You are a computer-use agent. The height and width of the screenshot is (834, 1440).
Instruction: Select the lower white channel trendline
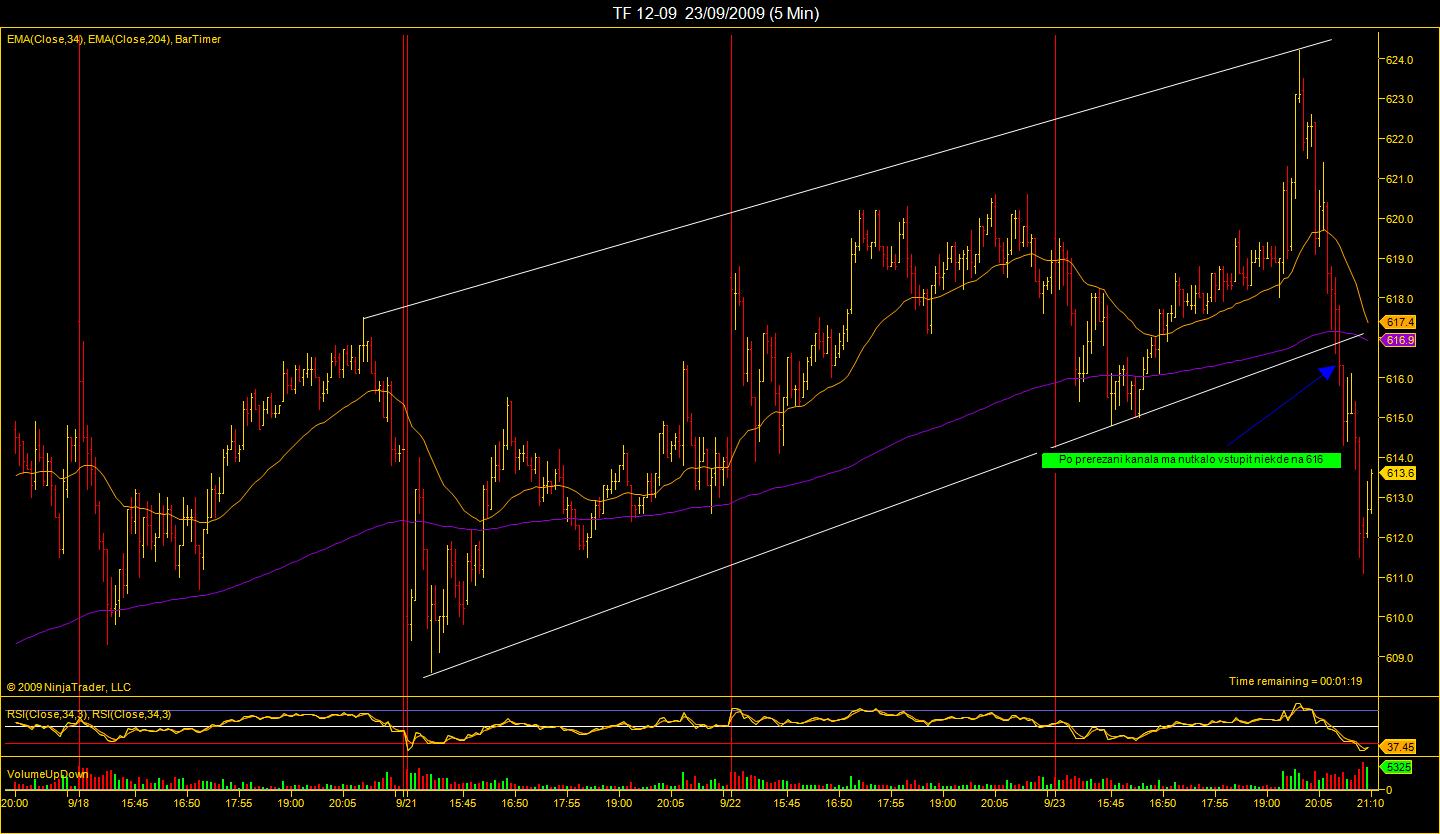[893, 505]
